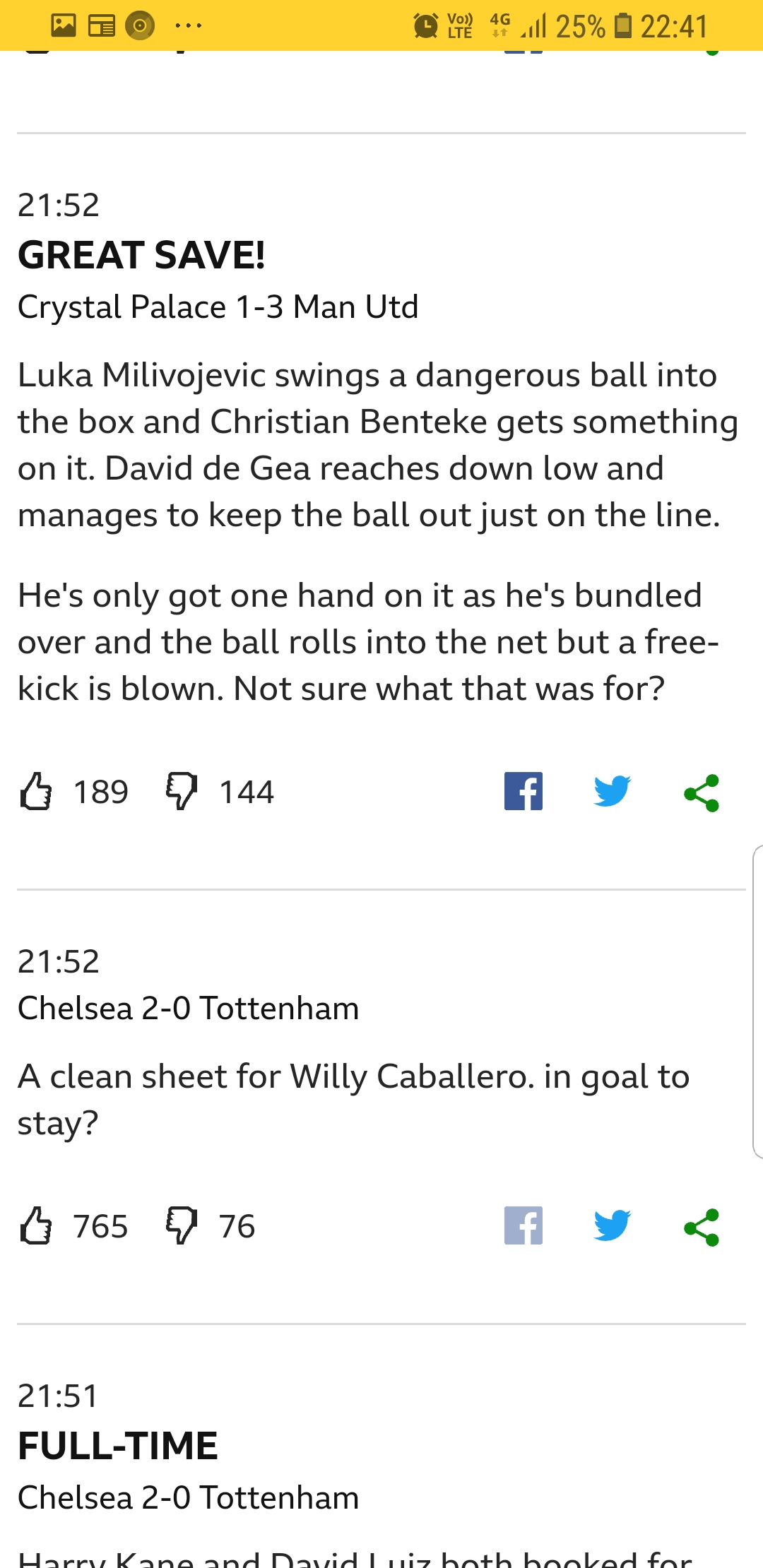
Task: Like the Willy Caballero post (765)
Action: tap(36, 1225)
